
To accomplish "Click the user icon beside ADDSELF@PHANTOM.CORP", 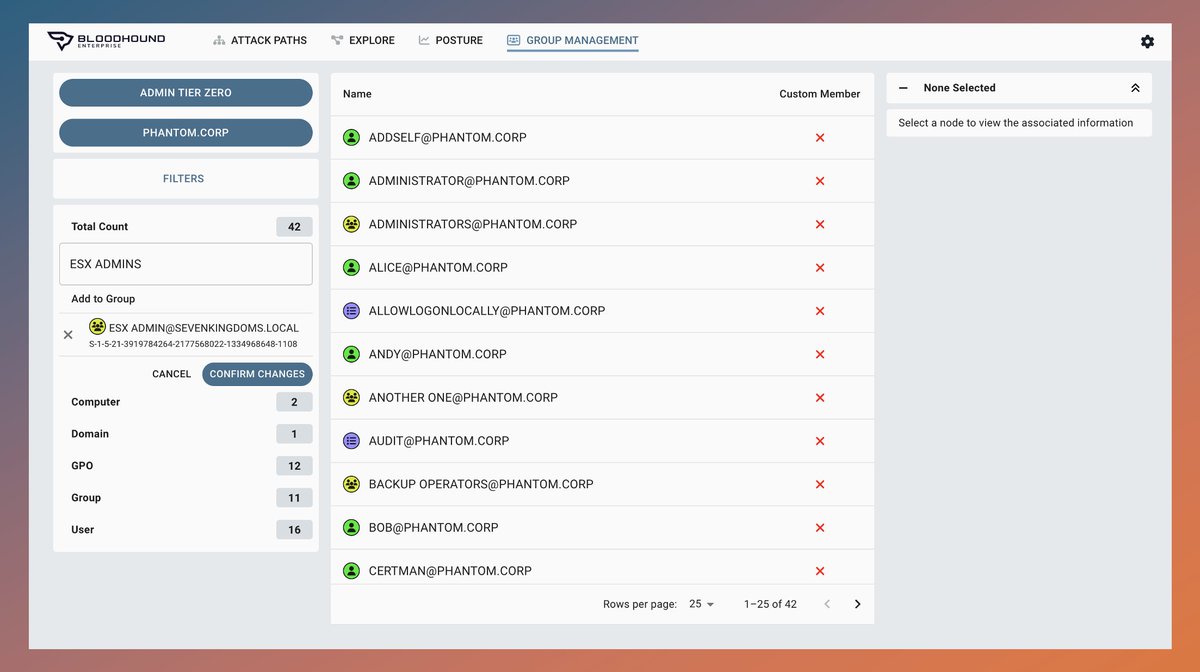I will coord(351,138).
